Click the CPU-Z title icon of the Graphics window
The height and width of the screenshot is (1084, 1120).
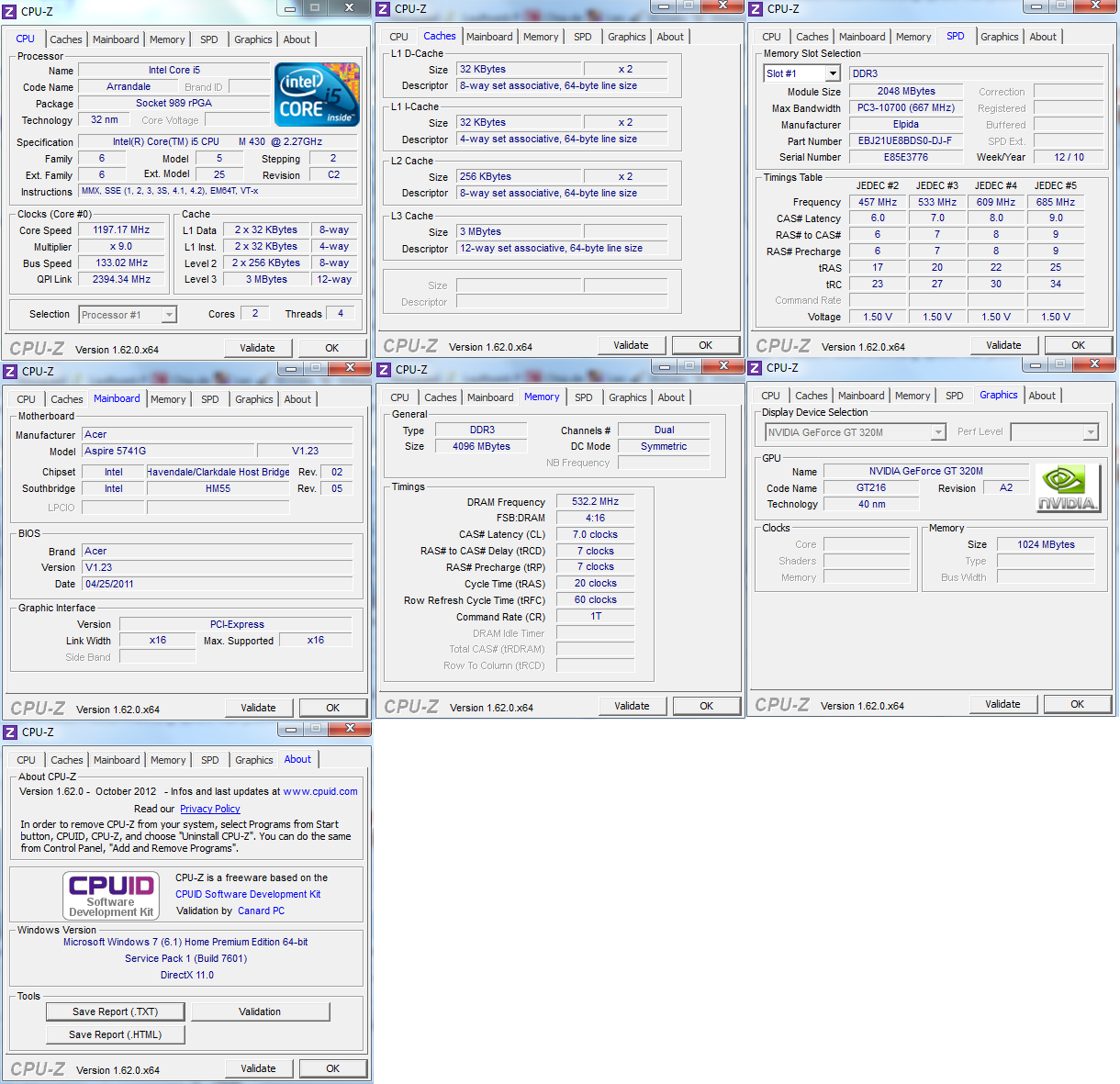(x=755, y=368)
